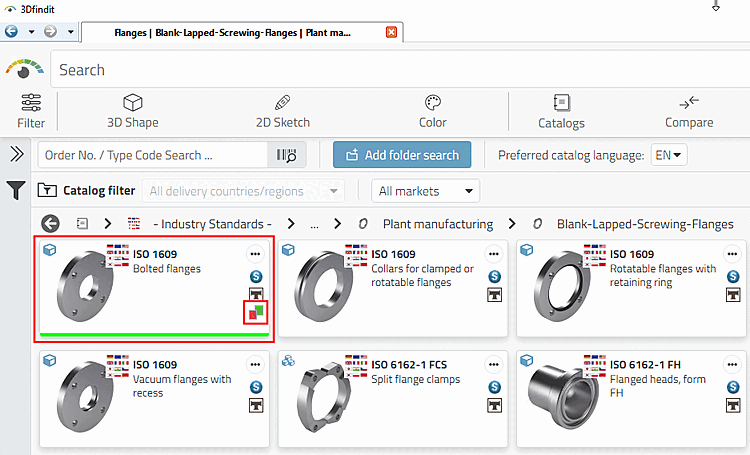Viewport: 750px width, 455px height.
Task: Open more options for Rotatable flanges card
Action: tap(732, 254)
